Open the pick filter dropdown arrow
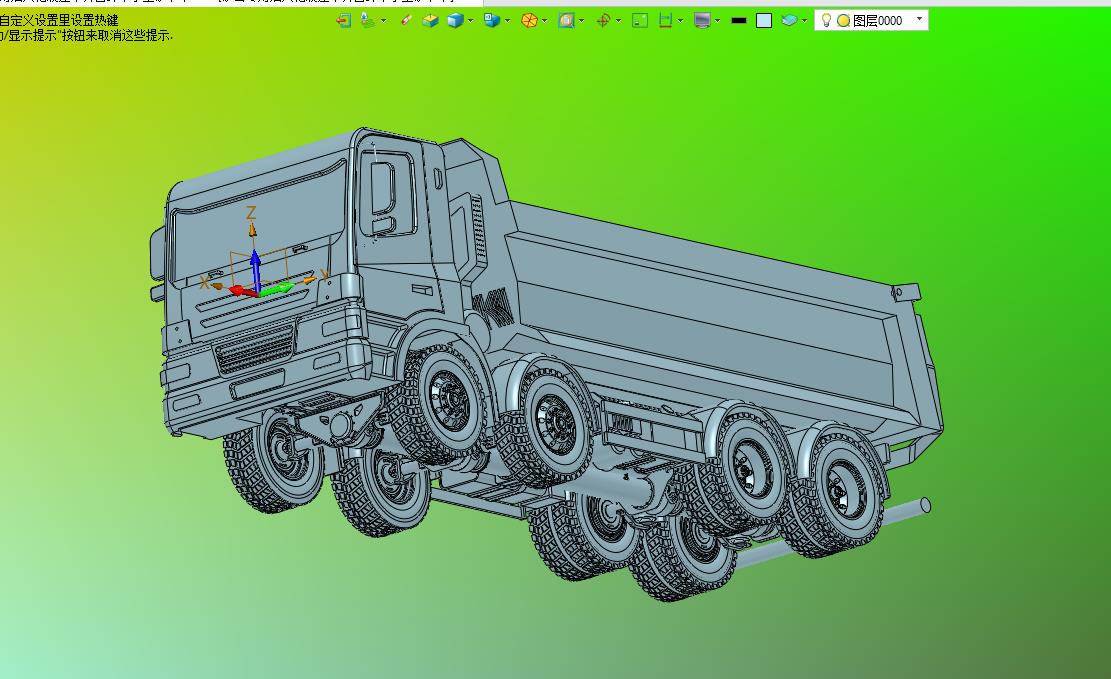Image resolution: width=1111 pixels, height=679 pixels. (383, 21)
